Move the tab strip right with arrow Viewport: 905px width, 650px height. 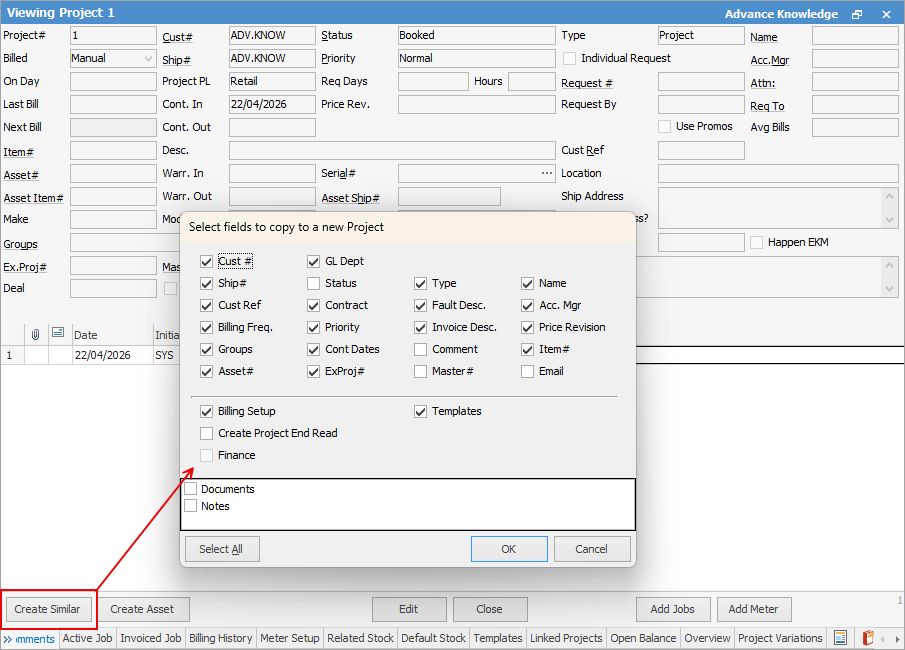[x=896, y=639]
